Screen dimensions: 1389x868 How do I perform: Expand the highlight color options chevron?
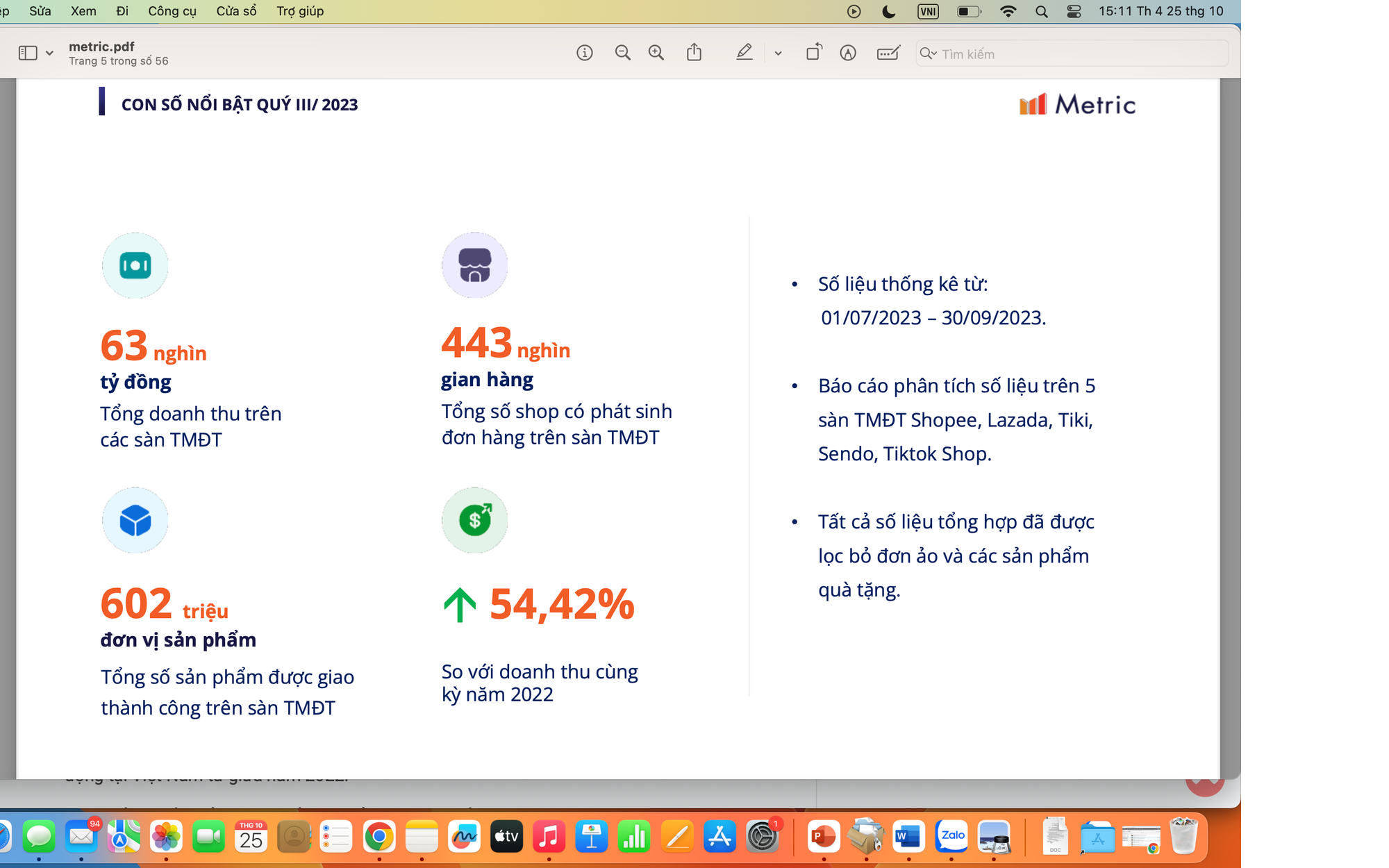click(778, 53)
